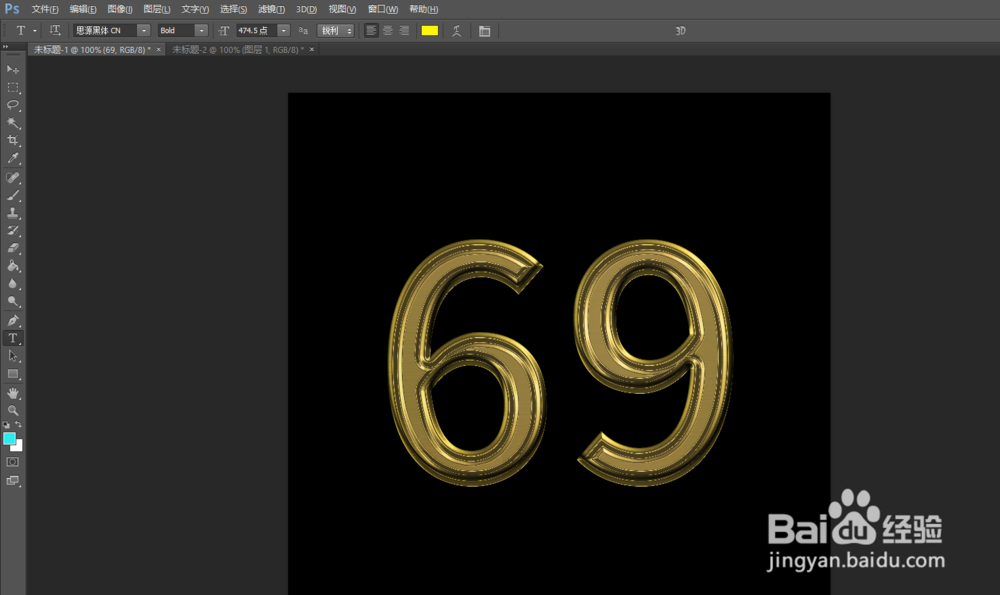Select the Path Selection tool
Viewport: 1000px width, 595px height.
tap(13, 356)
